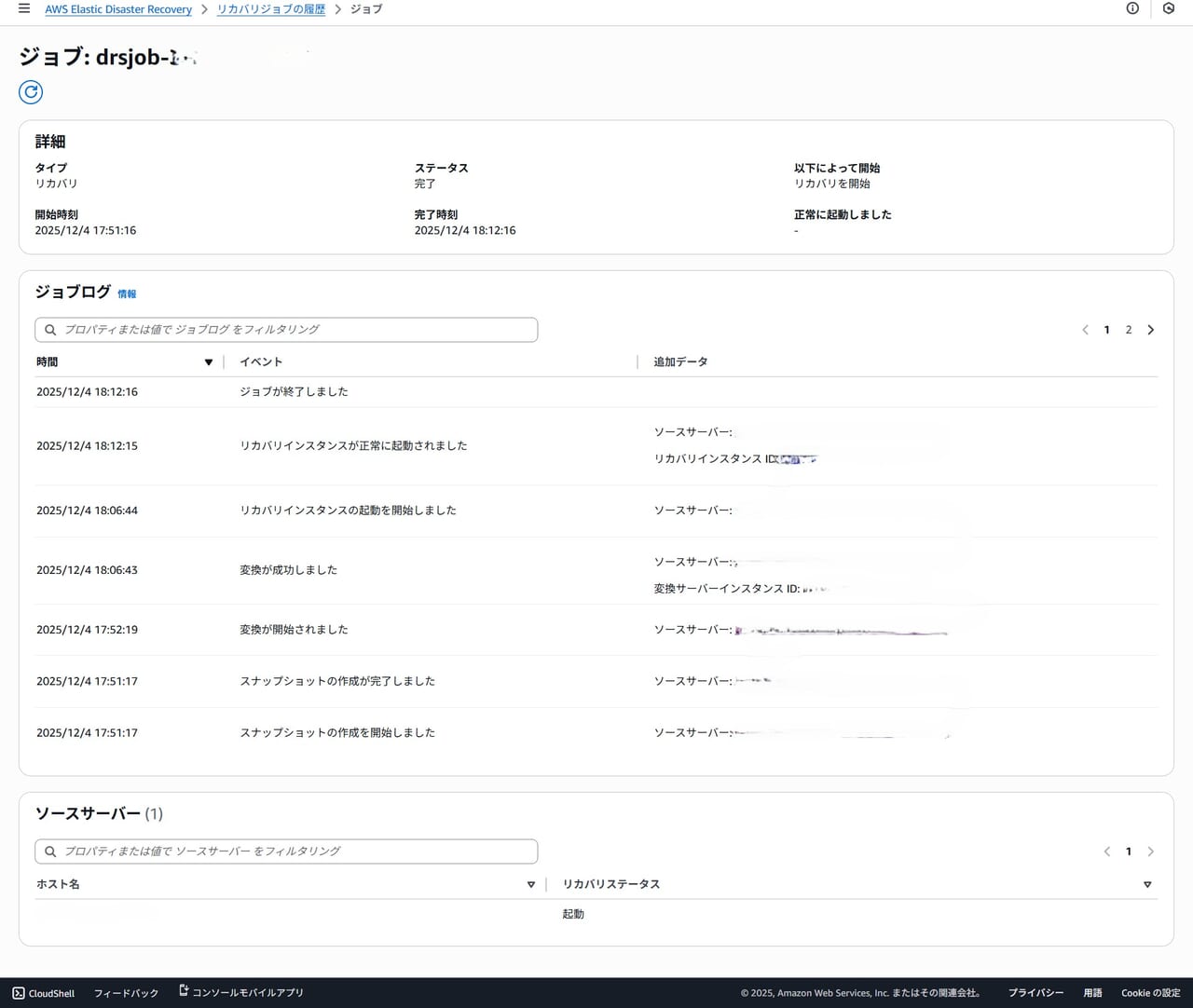Click the hexagon settings icon at top right

[1169, 9]
